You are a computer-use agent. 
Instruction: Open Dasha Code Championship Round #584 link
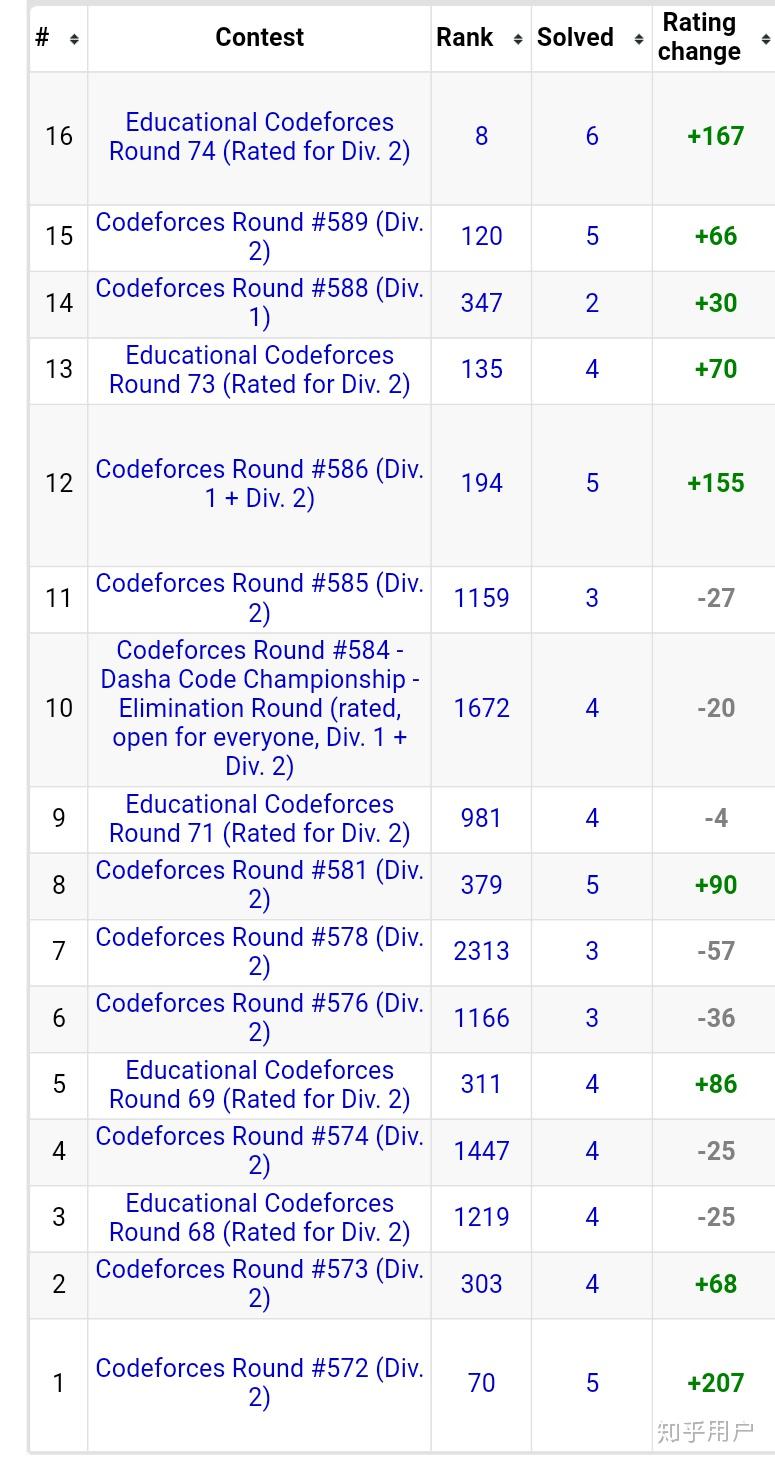coord(259,708)
